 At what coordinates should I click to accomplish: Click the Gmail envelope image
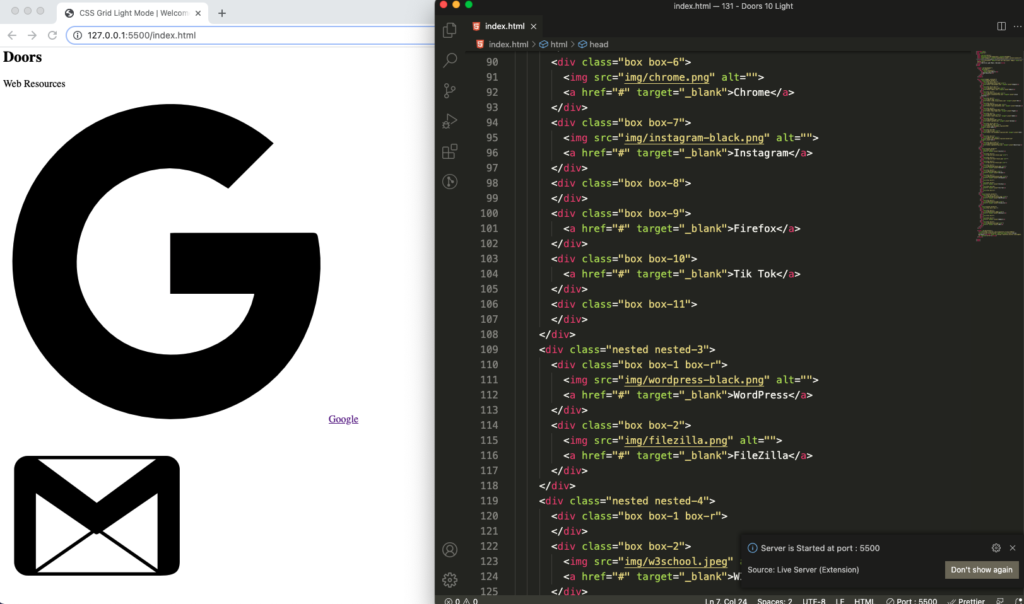[x=97, y=516]
